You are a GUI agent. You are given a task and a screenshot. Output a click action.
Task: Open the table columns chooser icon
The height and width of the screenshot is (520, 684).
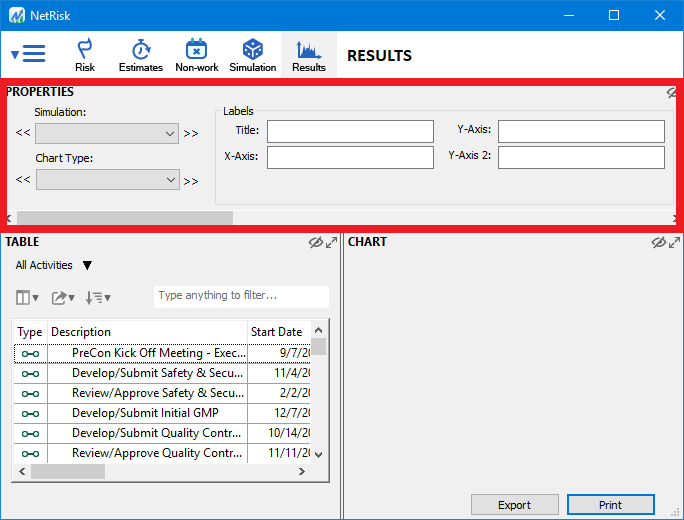point(27,297)
